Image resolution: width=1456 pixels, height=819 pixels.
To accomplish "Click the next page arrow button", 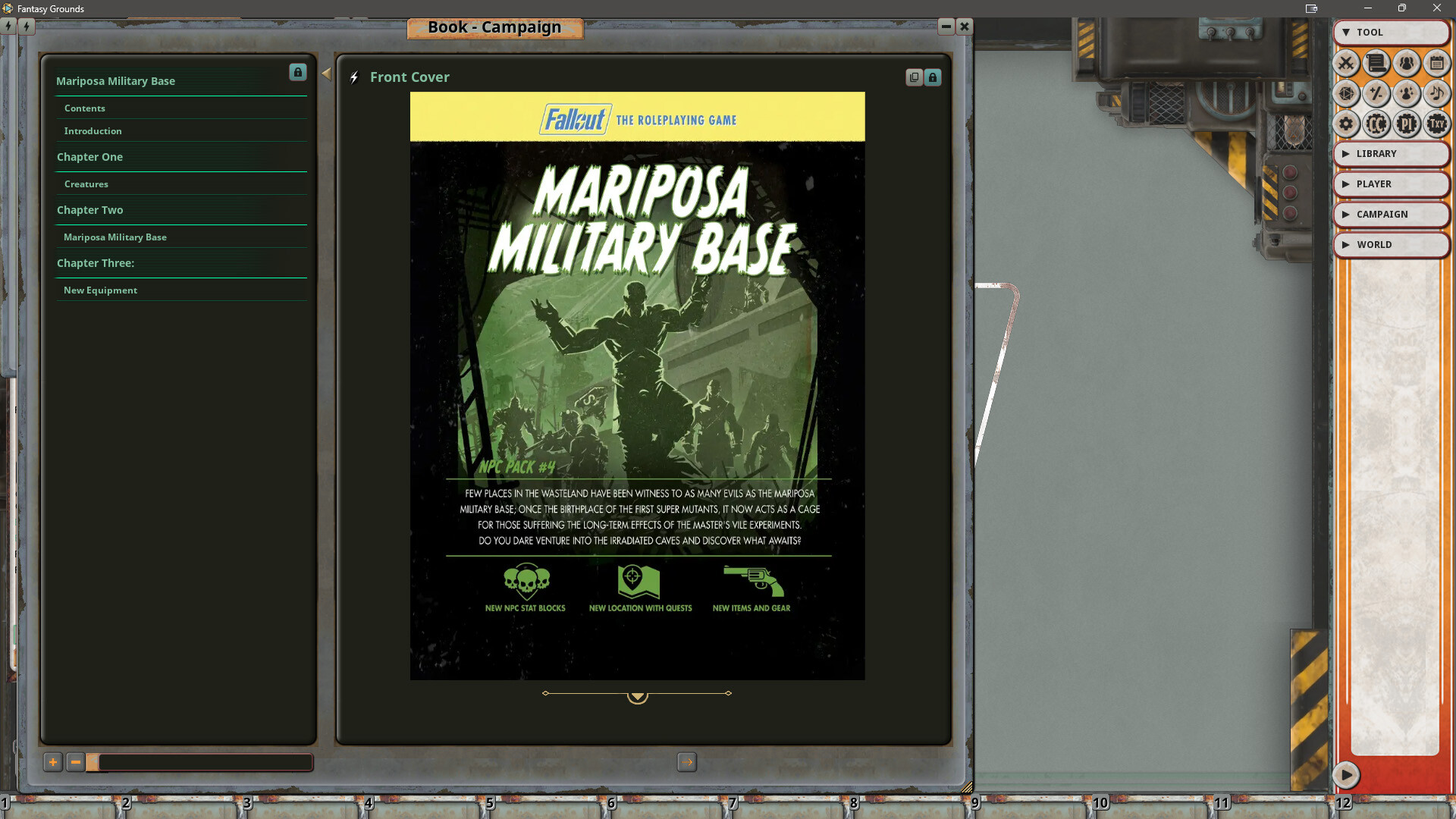I will pyautogui.click(x=686, y=762).
